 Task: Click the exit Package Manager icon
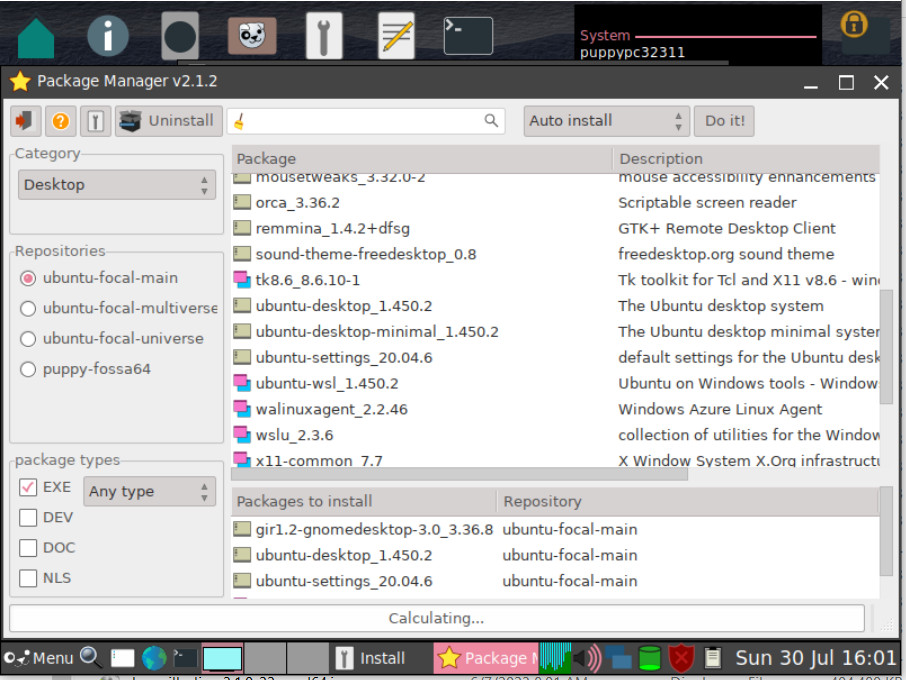pyautogui.click(x=25, y=121)
